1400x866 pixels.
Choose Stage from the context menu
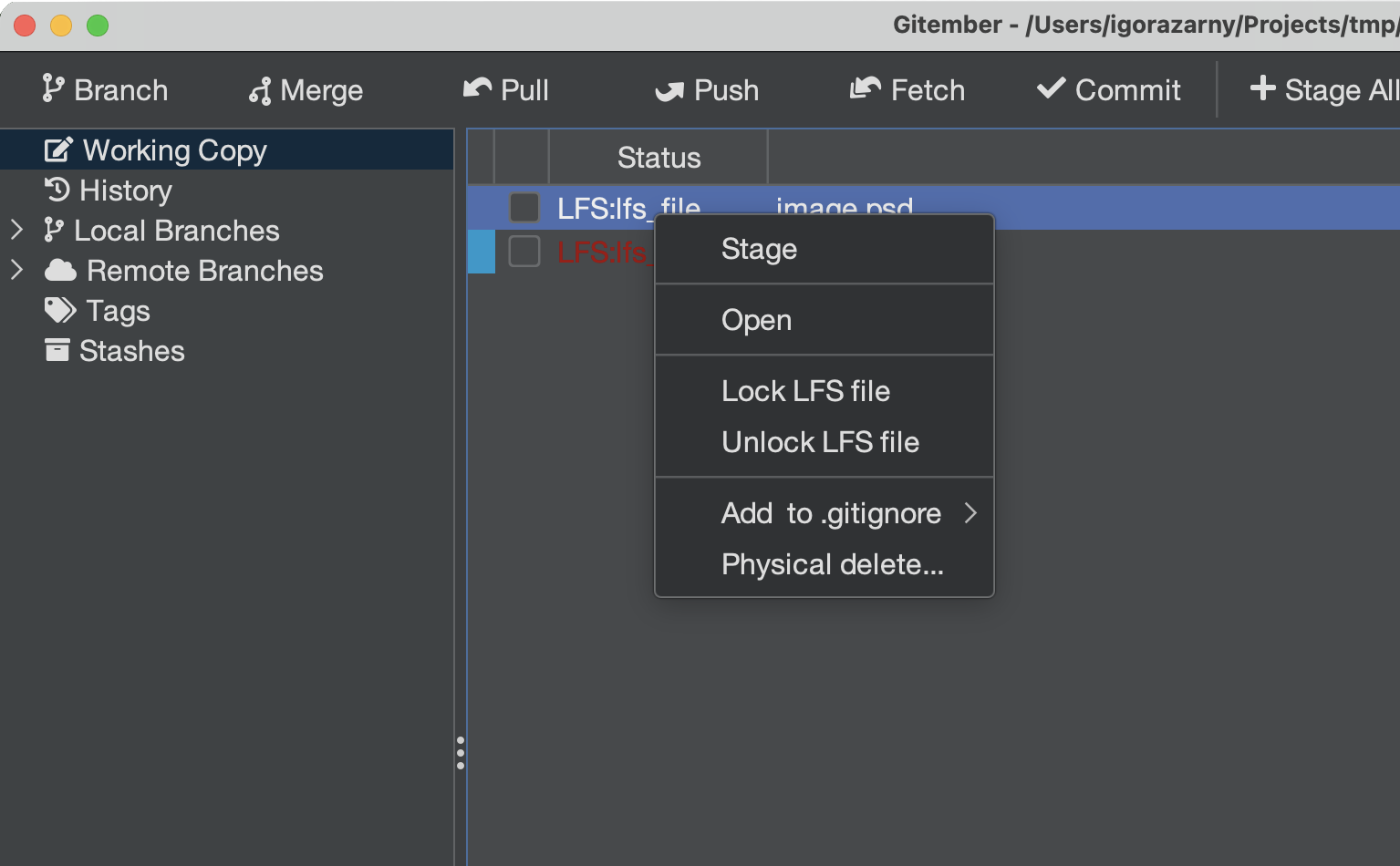tap(824, 249)
